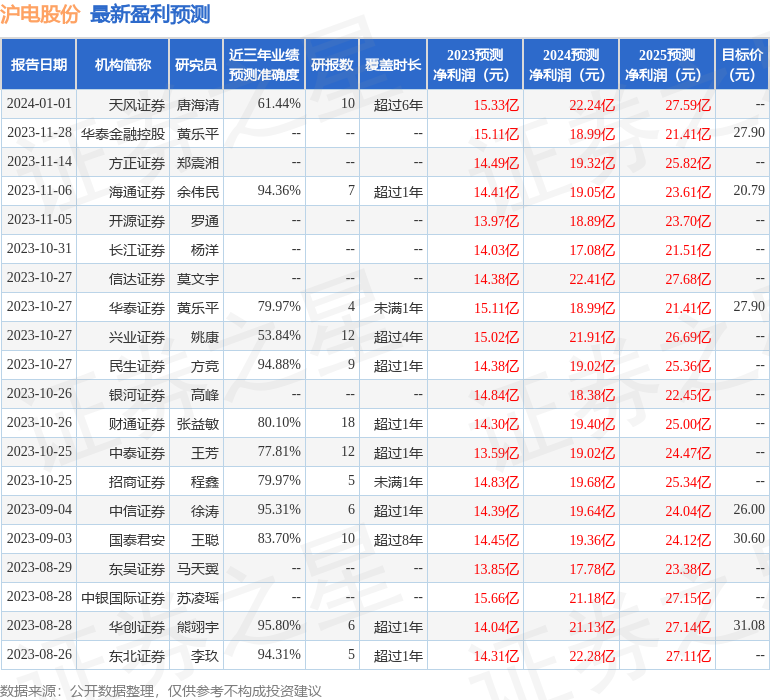Screen dimensions: 770x700
Task: Click the 数据来源 footer note
Action: point(161,691)
